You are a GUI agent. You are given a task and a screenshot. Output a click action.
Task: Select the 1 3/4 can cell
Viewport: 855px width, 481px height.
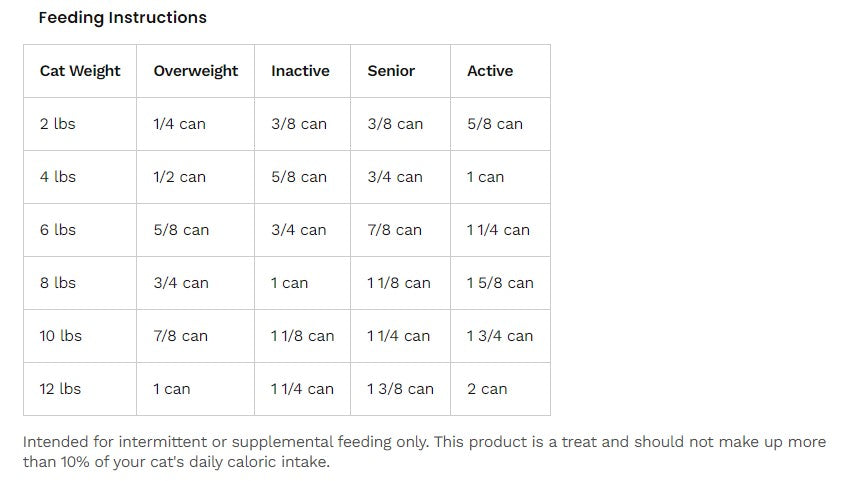[500, 335]
